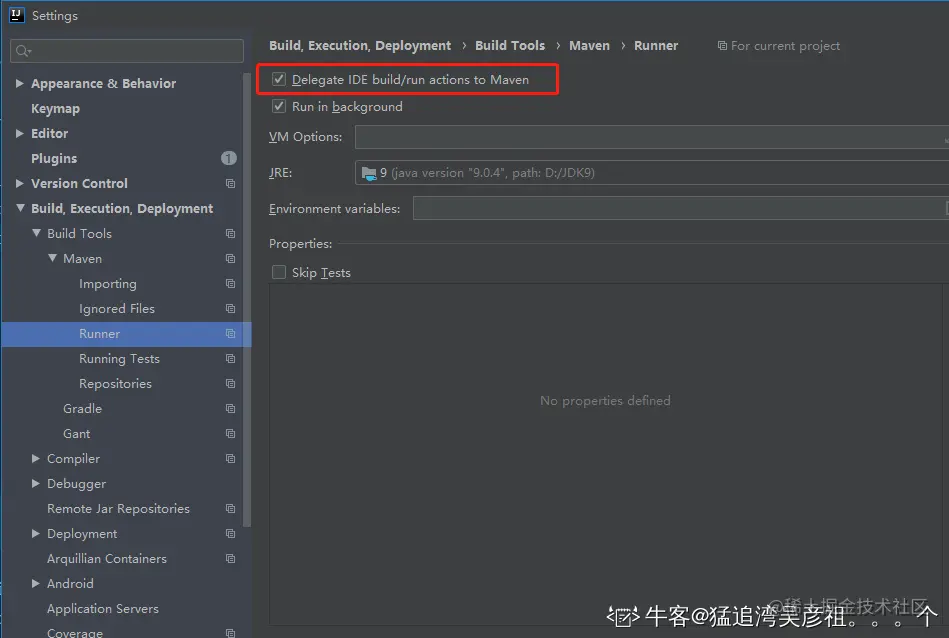Click the Environment variables field

[681, 208]
